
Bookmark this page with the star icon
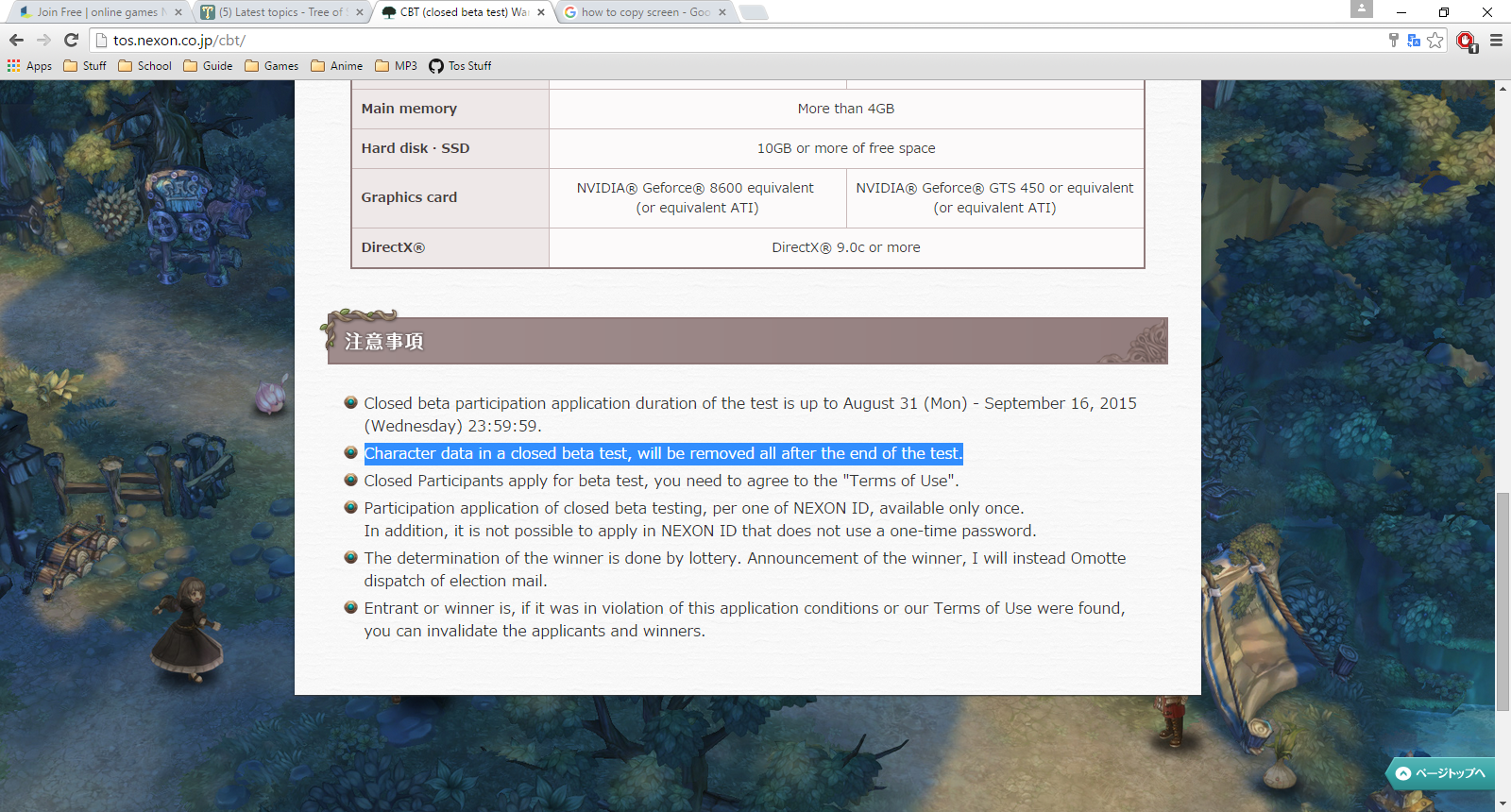(1435, 40)
